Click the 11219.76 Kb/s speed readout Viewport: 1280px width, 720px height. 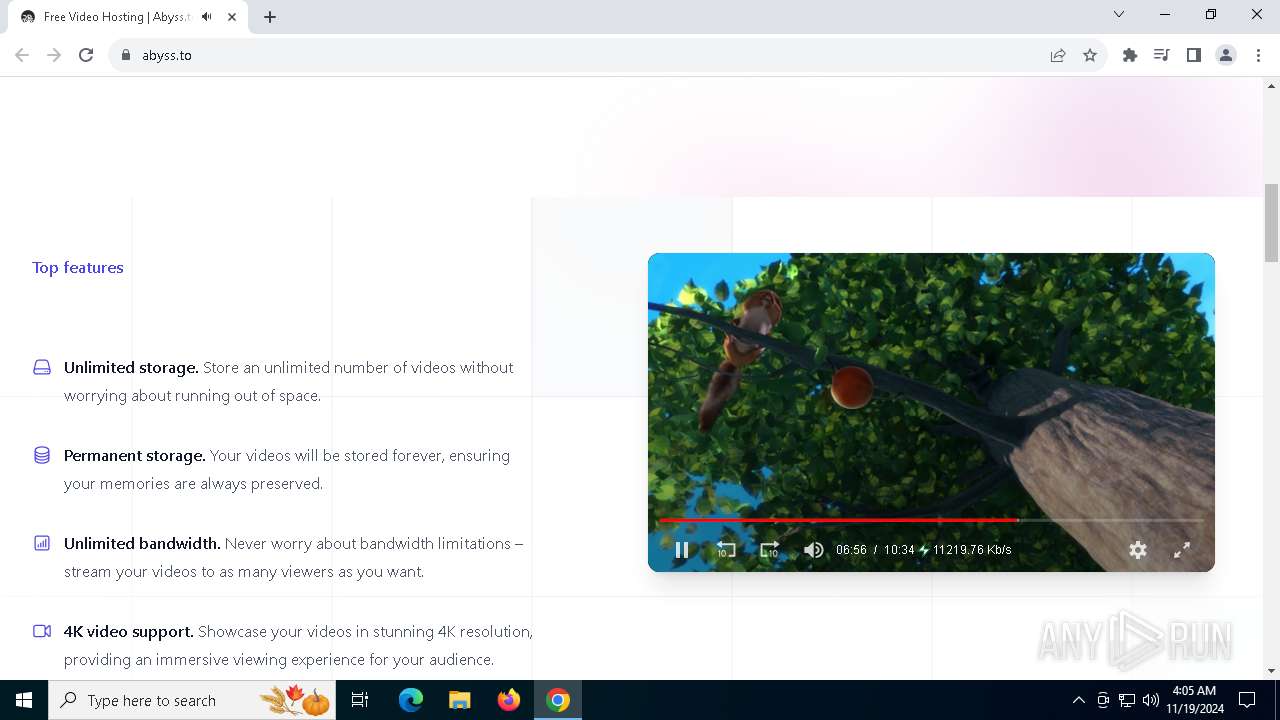click(972, 550)
